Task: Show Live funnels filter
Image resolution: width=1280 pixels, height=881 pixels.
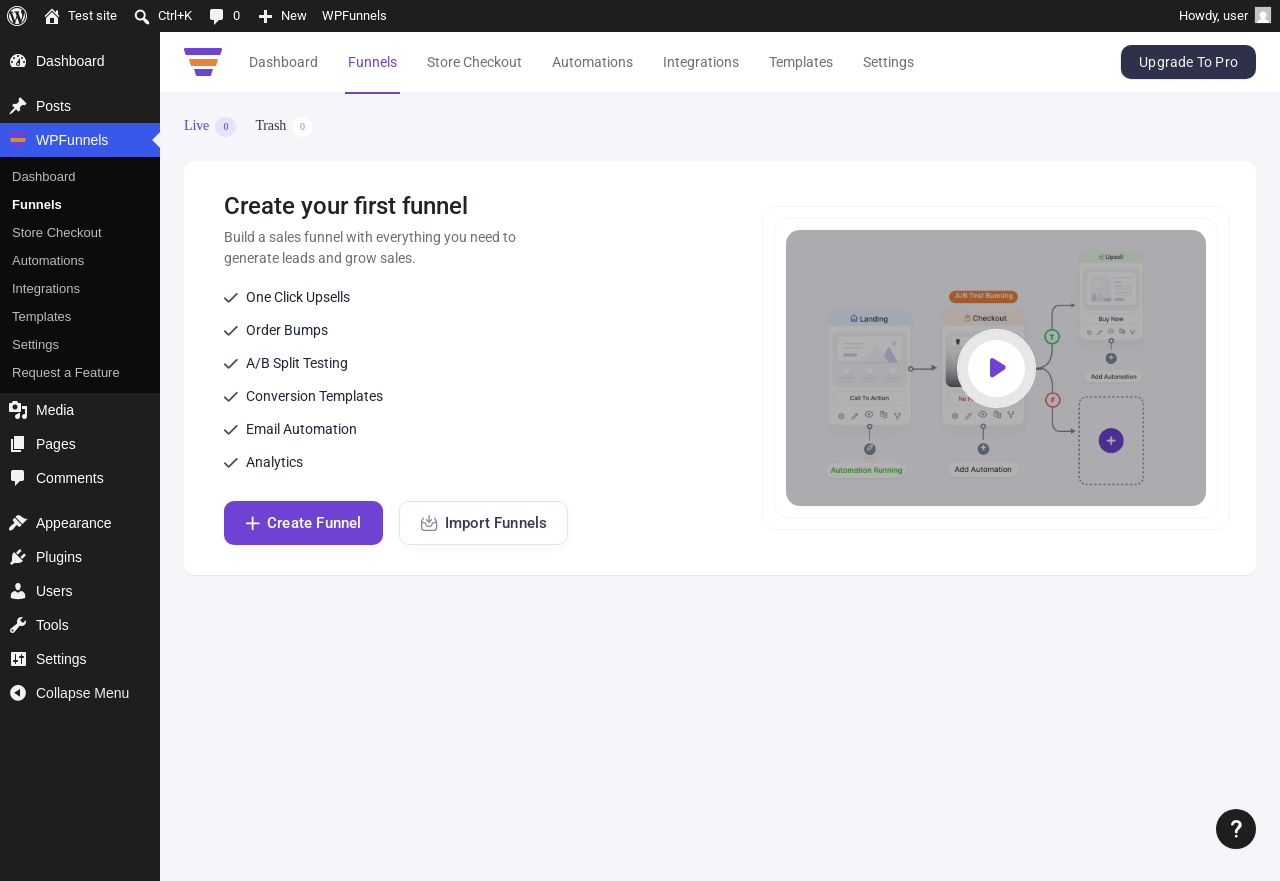Action: pyautogui.click(x=210, y=126)
